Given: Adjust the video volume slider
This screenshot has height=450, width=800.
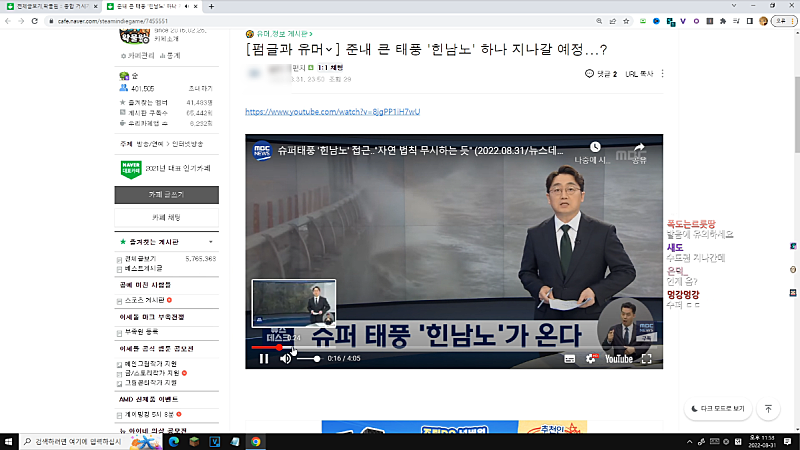Looking at the screenshot, I should pyautogui.click(x=309, y=358).
